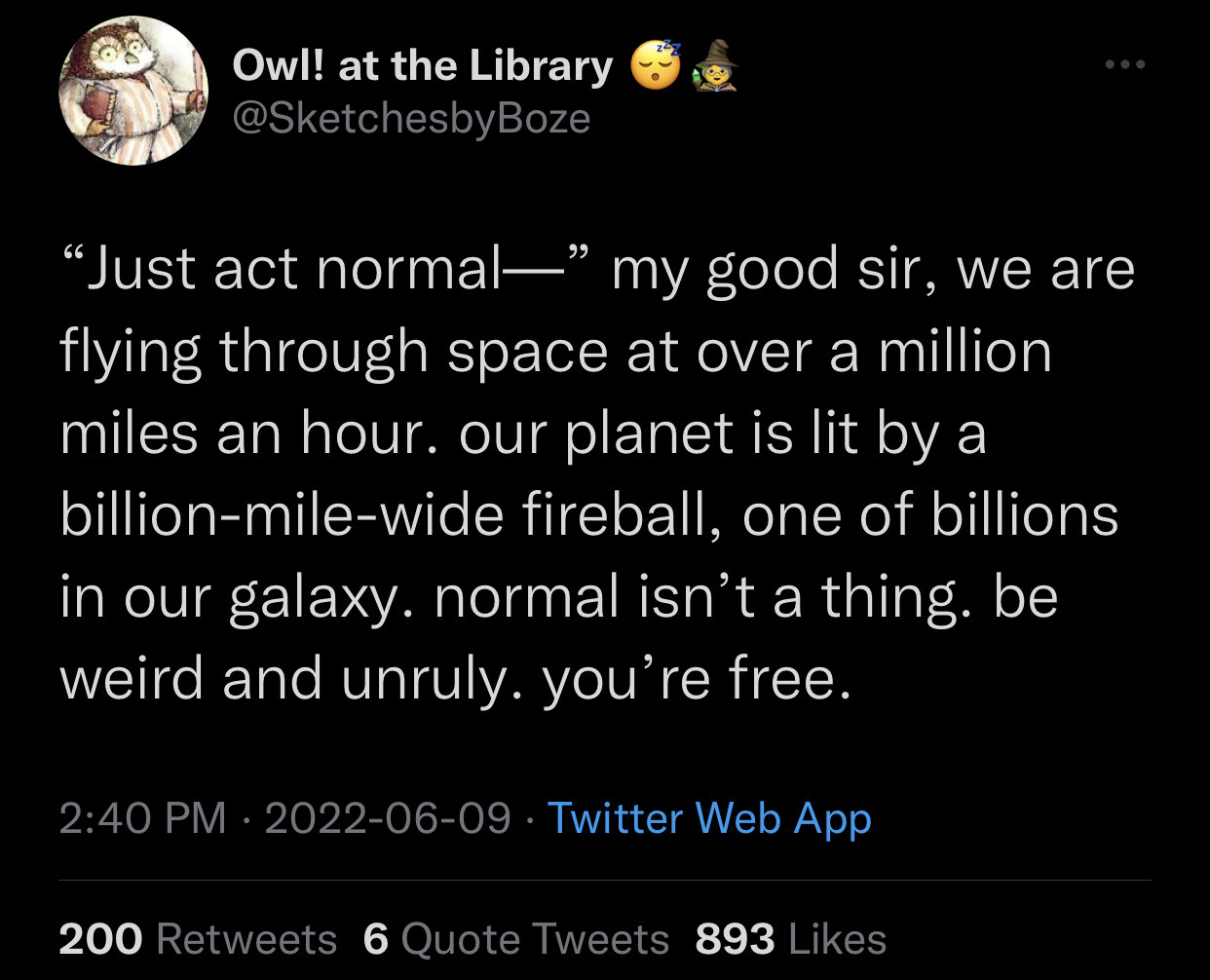Open the three-dot more options menu
The image size is (1210, 980).
1125,65
